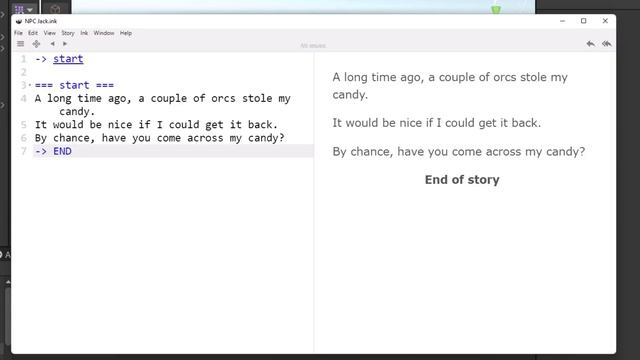This screenshot has height=360, width=640.
Task: Click preview text 'A long time ago, a couple'
Action: coord(450,86)
